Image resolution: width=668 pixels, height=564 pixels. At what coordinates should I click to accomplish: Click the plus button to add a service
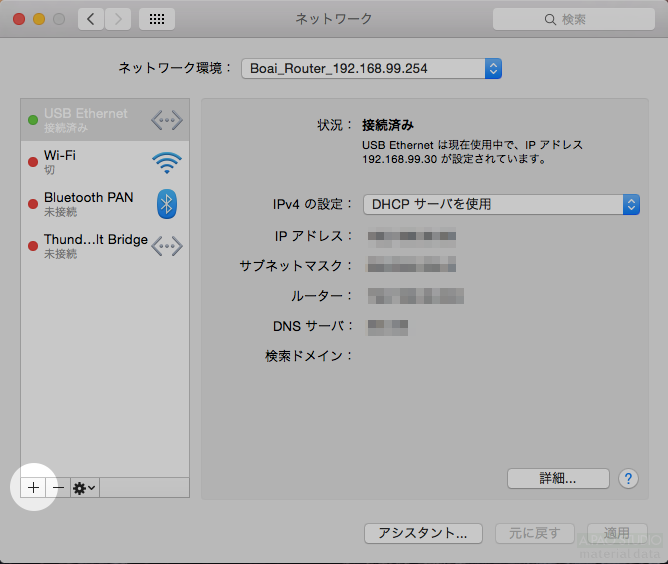pyautogui.click(x=33, y=487)
